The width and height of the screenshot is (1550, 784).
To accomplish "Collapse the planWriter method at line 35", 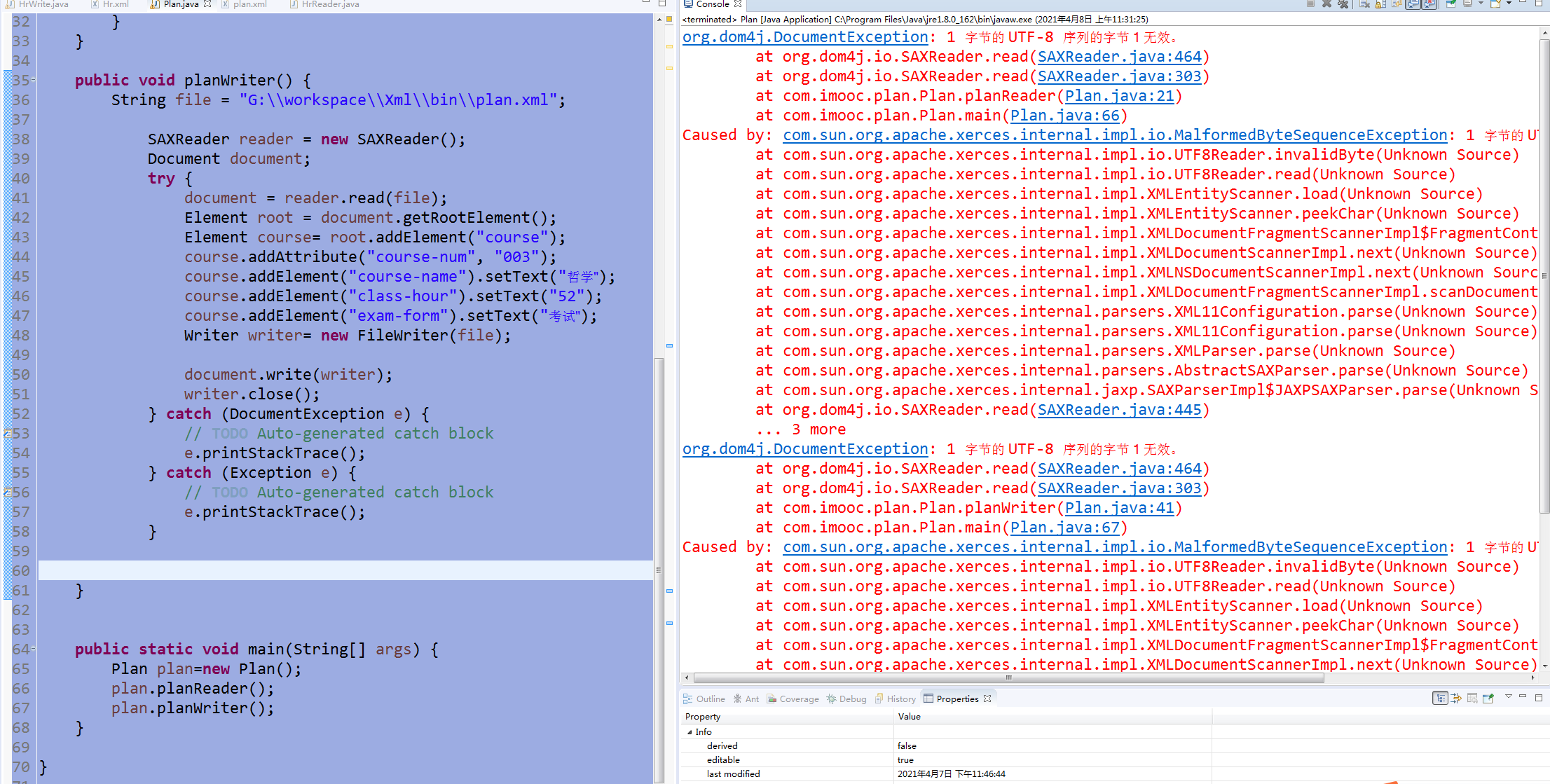I will (x=33, y=80).
